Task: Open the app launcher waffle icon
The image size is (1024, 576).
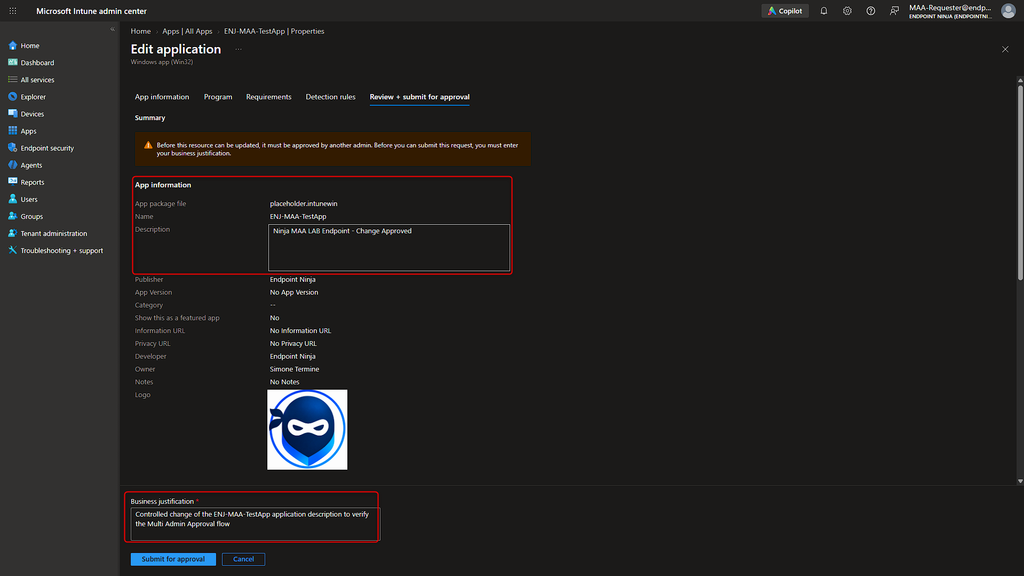Action: [12, 11]
